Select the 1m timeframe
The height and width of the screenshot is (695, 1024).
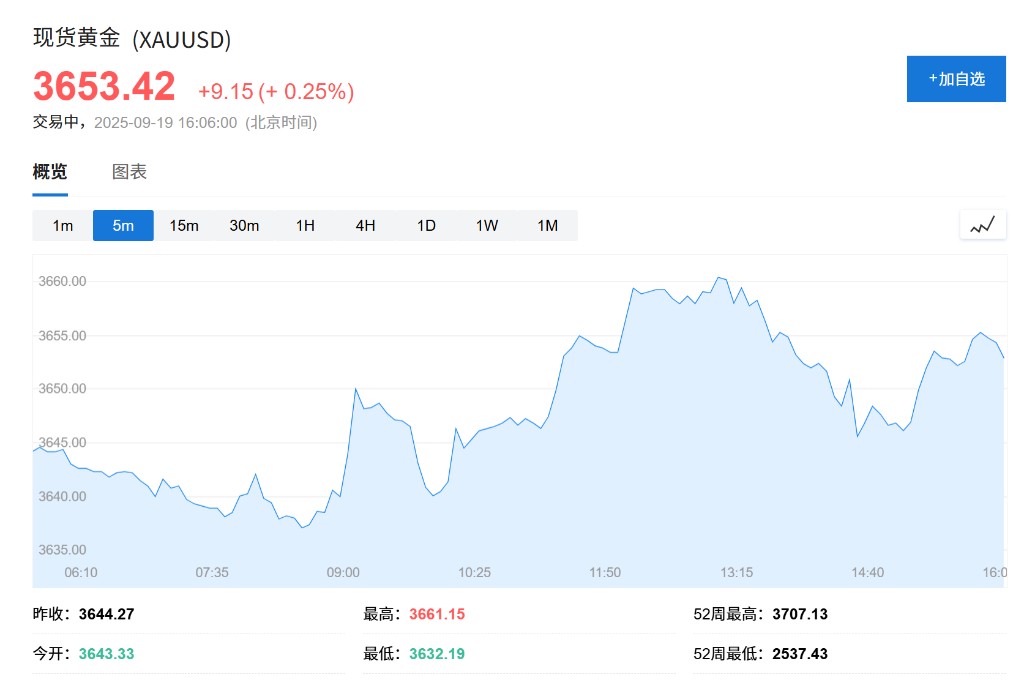63,226
